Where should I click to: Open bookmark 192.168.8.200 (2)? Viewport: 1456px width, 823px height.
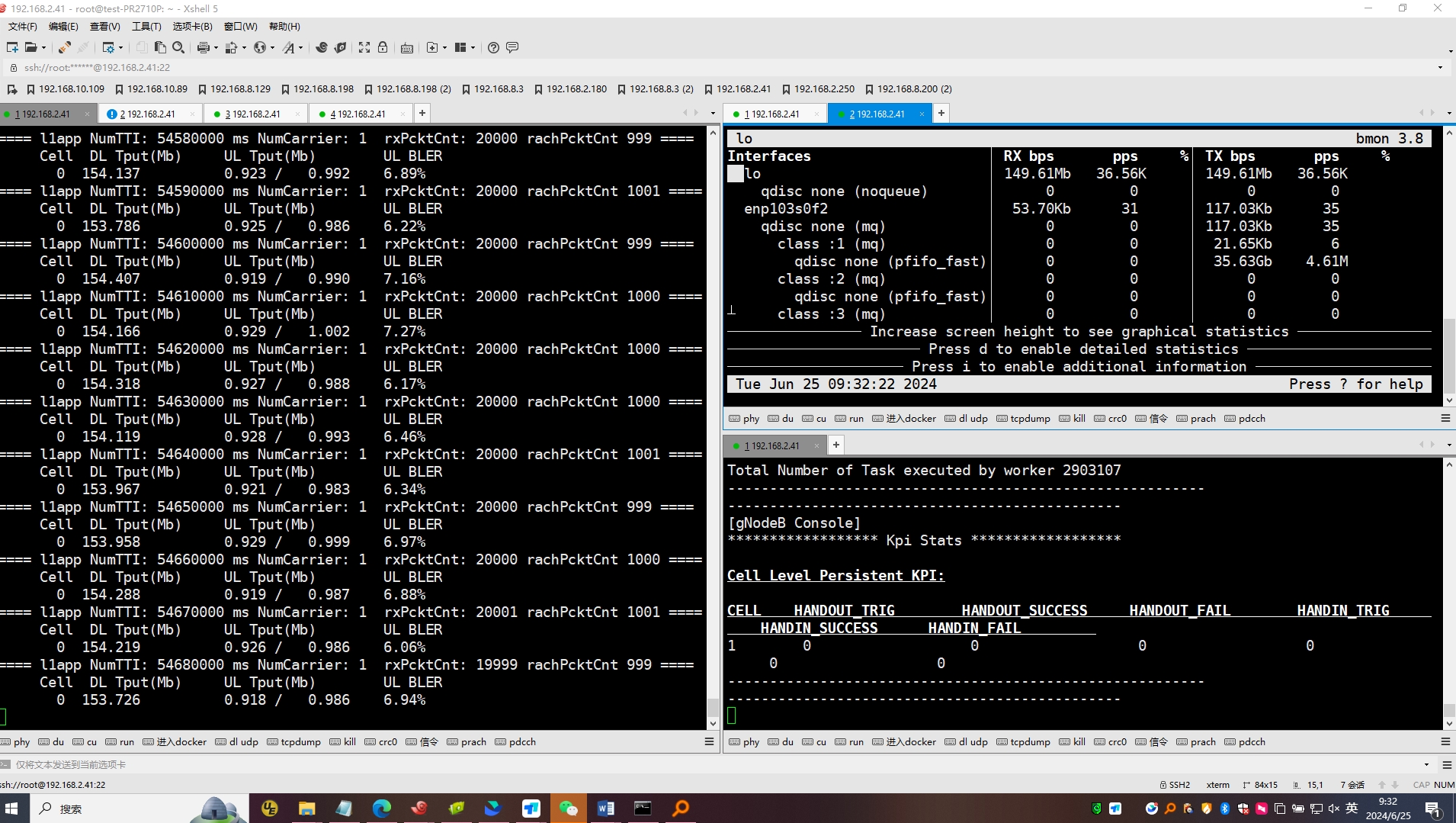click(909, 89)
